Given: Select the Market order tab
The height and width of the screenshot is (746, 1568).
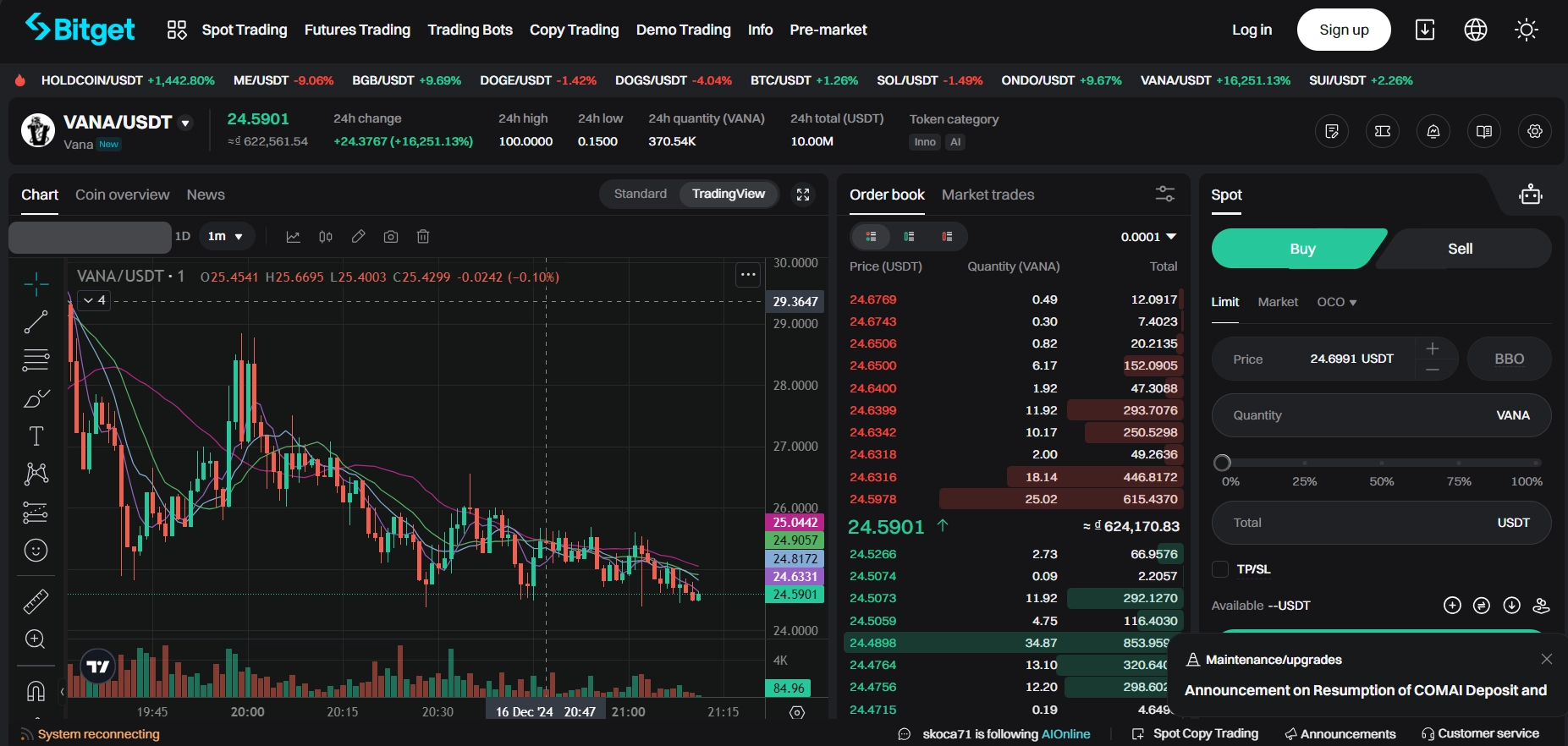Looking at the screenshot, I should 1278,302.
